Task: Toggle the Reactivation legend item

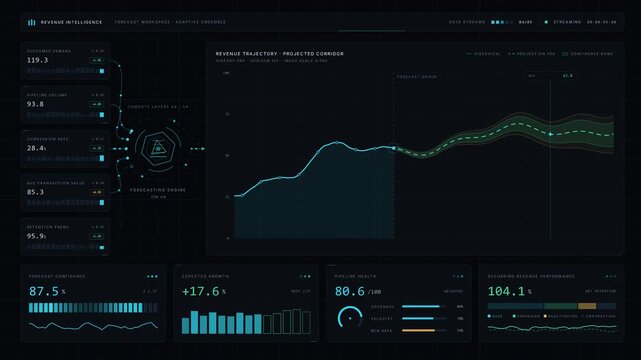Action: pos(560,316)
